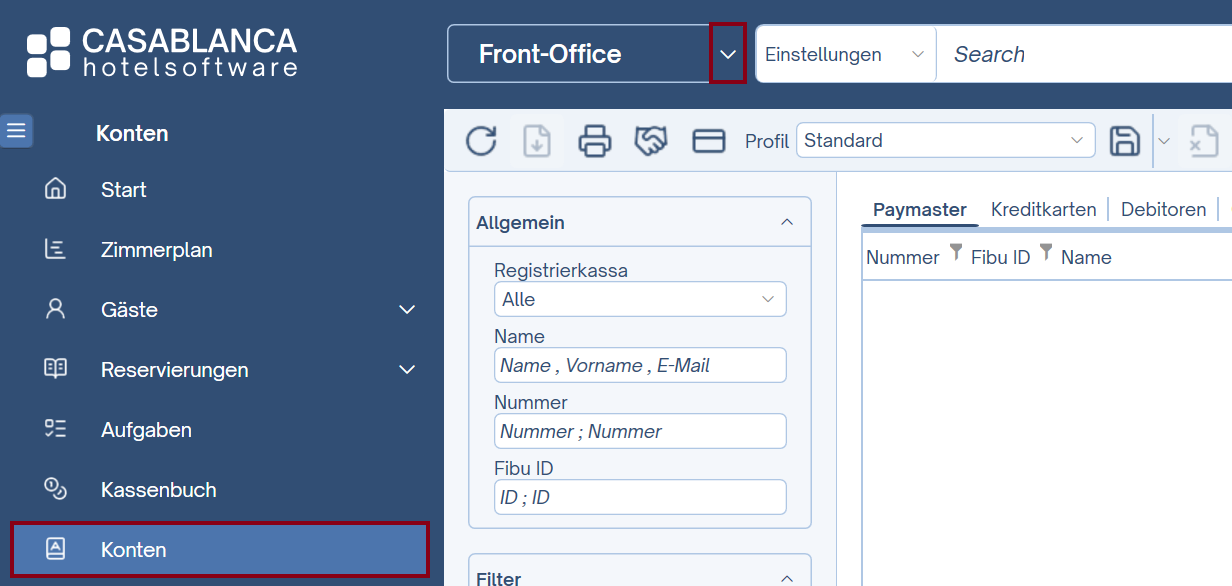Image resolution: width=1232 pixels, height=586 pixels.
Task: Click the refresh icon in the toolbar
Action: 481,141
